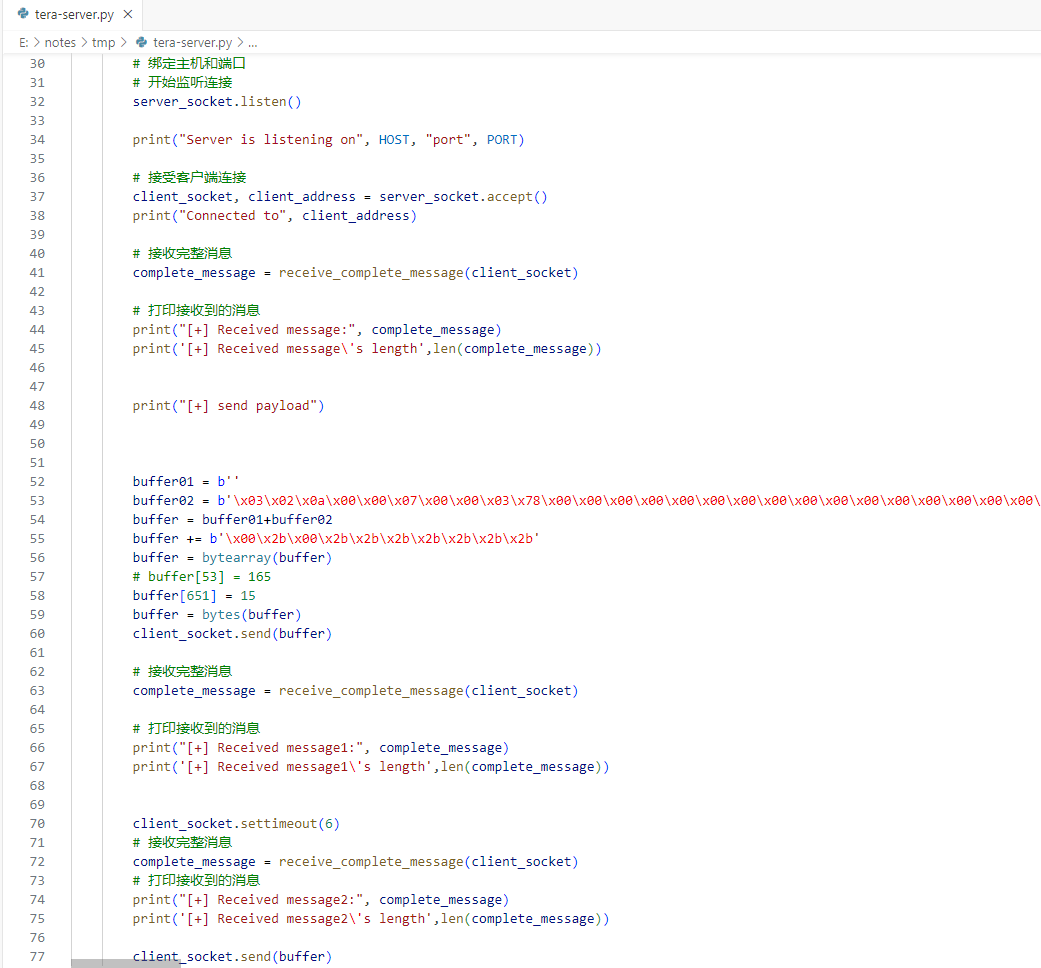Click the value 15 on line 58
Screen dimensions: 1041x968
pos(248,595)
